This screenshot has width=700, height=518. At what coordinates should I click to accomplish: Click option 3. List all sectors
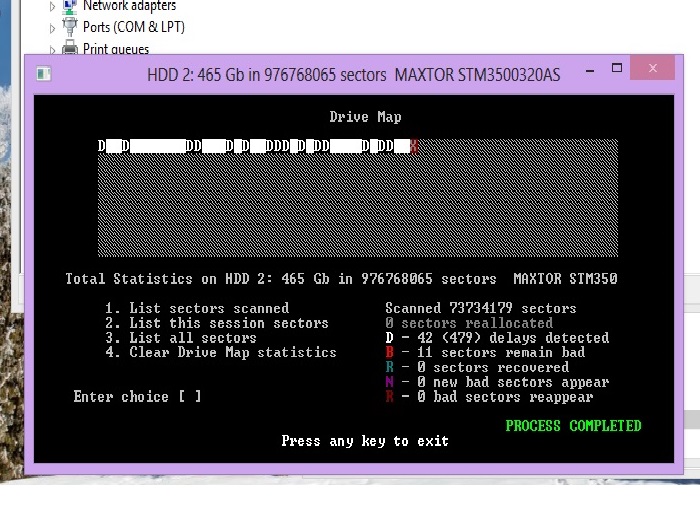[181, 338]
